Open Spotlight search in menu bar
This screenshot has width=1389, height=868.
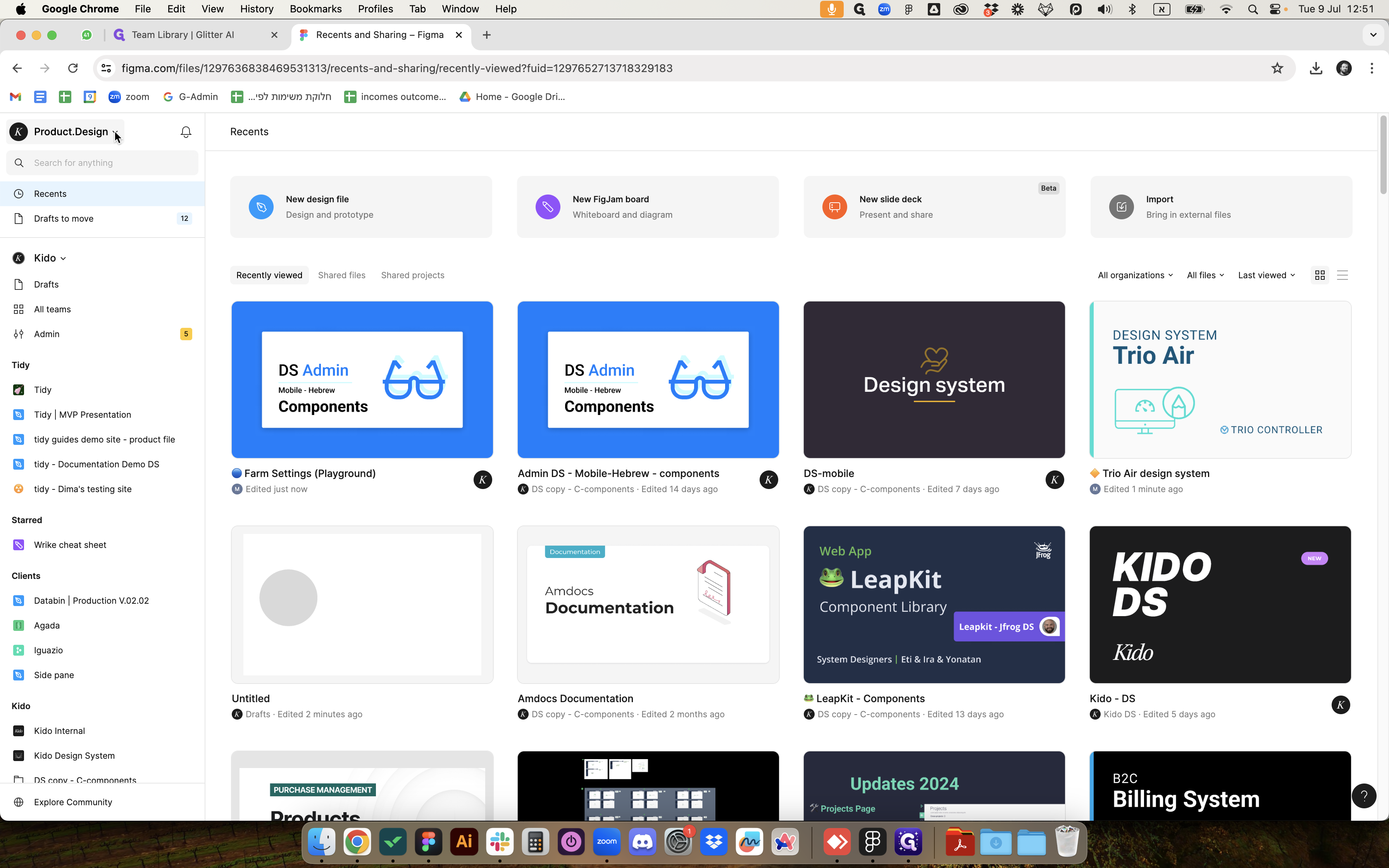click(1253, 9)
